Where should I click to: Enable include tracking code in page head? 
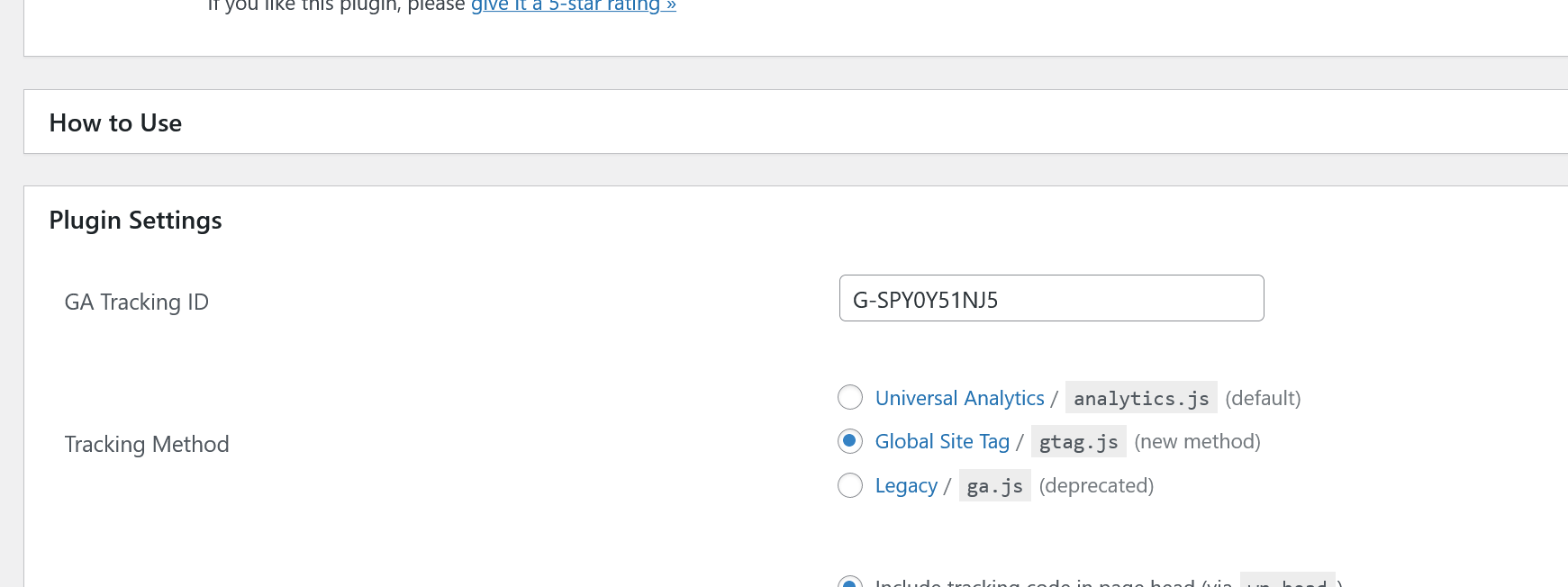849,583
